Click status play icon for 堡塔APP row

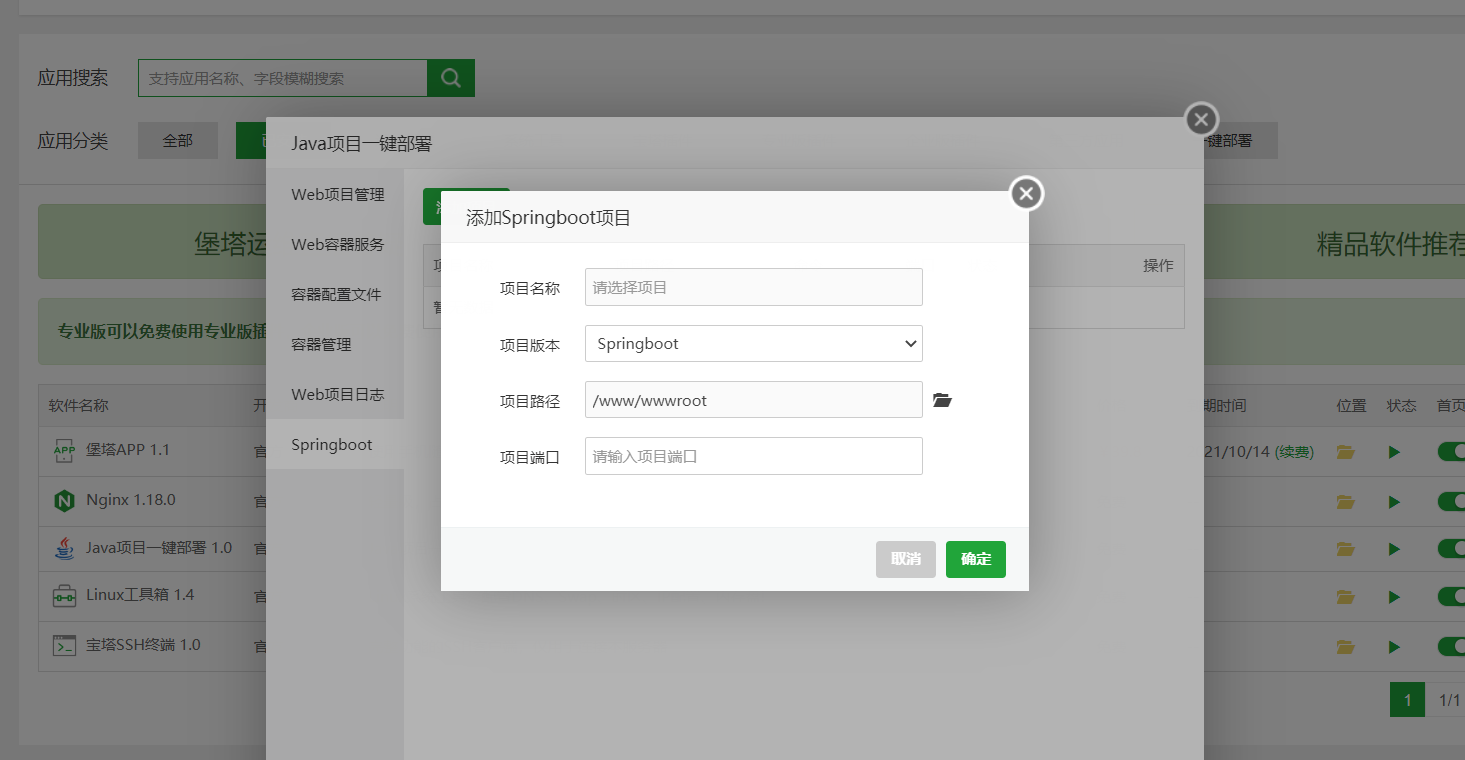point(1394,452)
